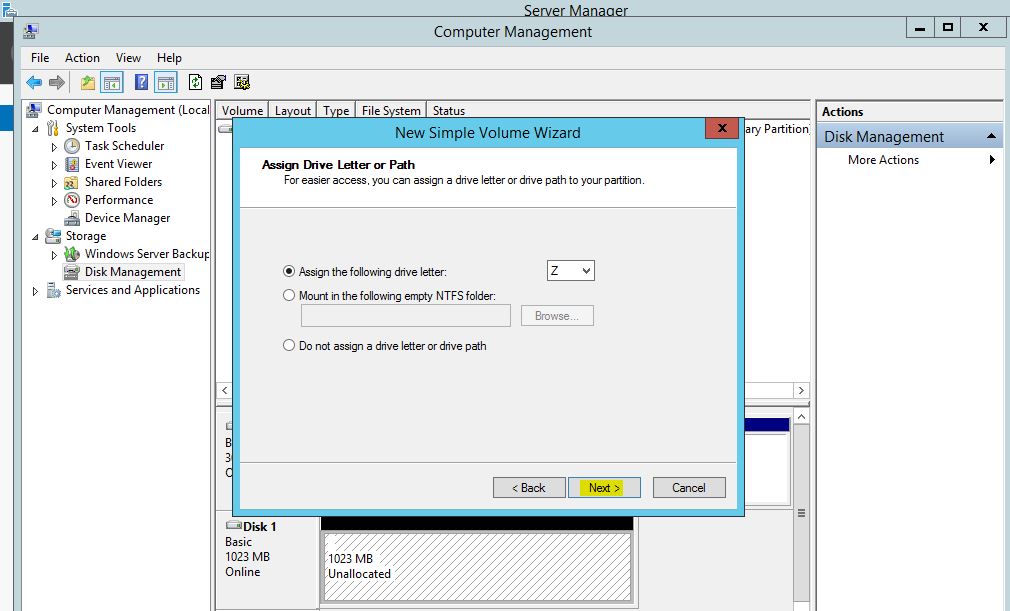1010x611 pixels.
Task: Choose 'Mount in the following empty NTFS folder'
Action: (290, 295)
